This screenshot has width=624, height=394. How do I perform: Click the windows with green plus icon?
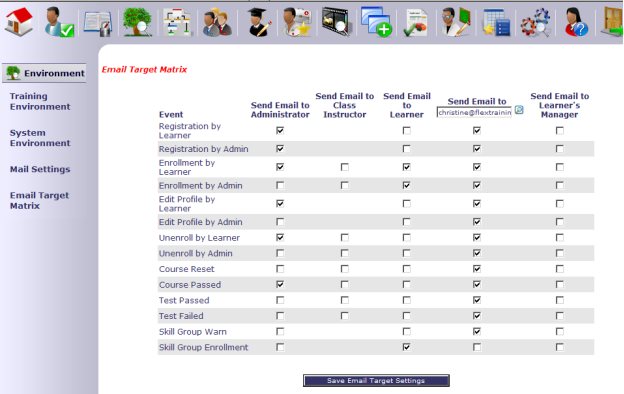(376, 21)
